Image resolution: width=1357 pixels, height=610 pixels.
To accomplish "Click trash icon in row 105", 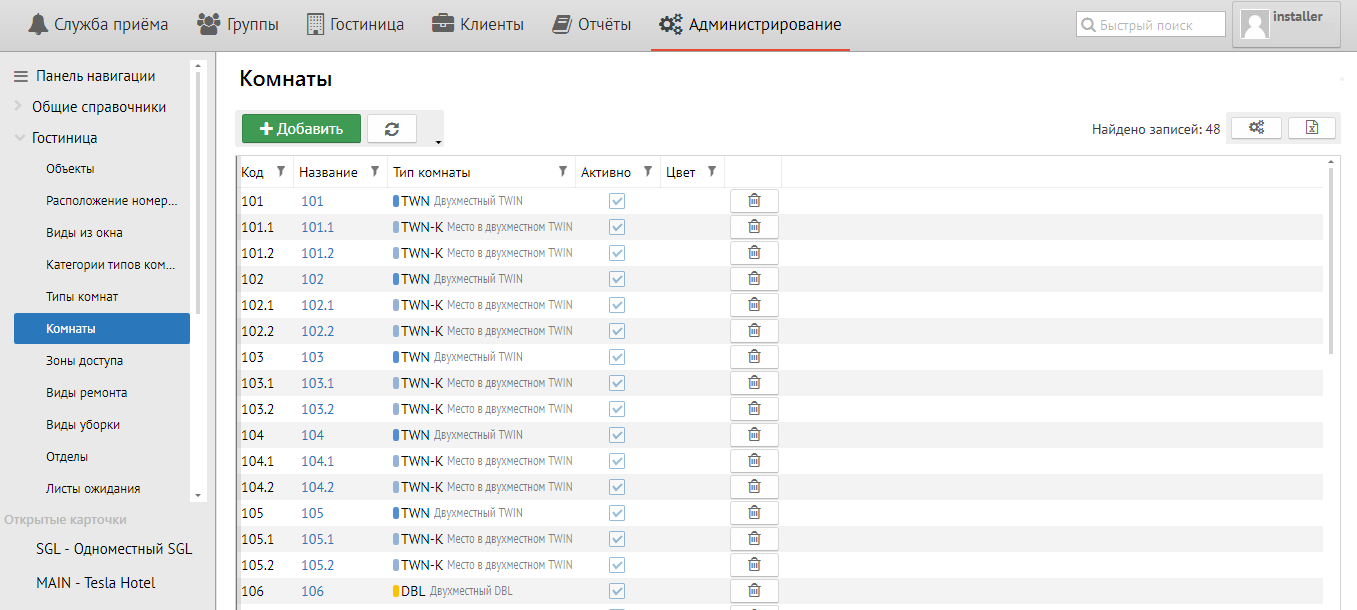I will (754, 513).
